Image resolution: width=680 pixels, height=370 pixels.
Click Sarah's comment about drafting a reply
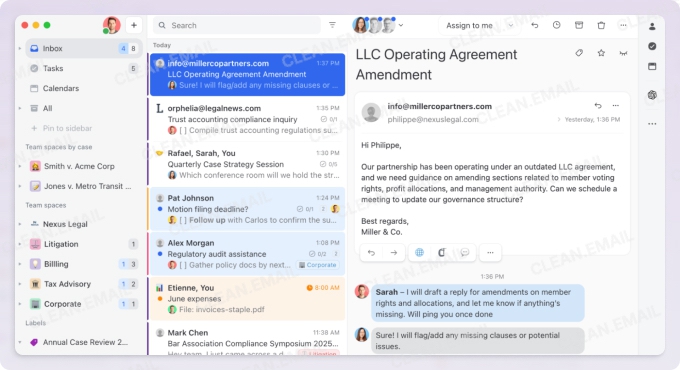[x=477, y=303]
